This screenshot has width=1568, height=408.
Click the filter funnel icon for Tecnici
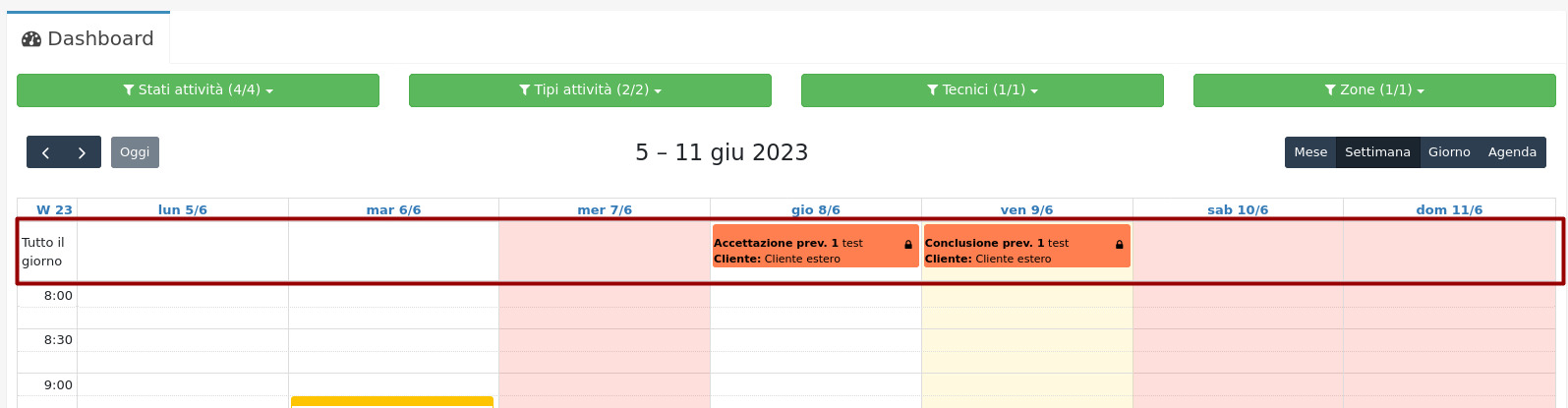[x=932, y=90]
